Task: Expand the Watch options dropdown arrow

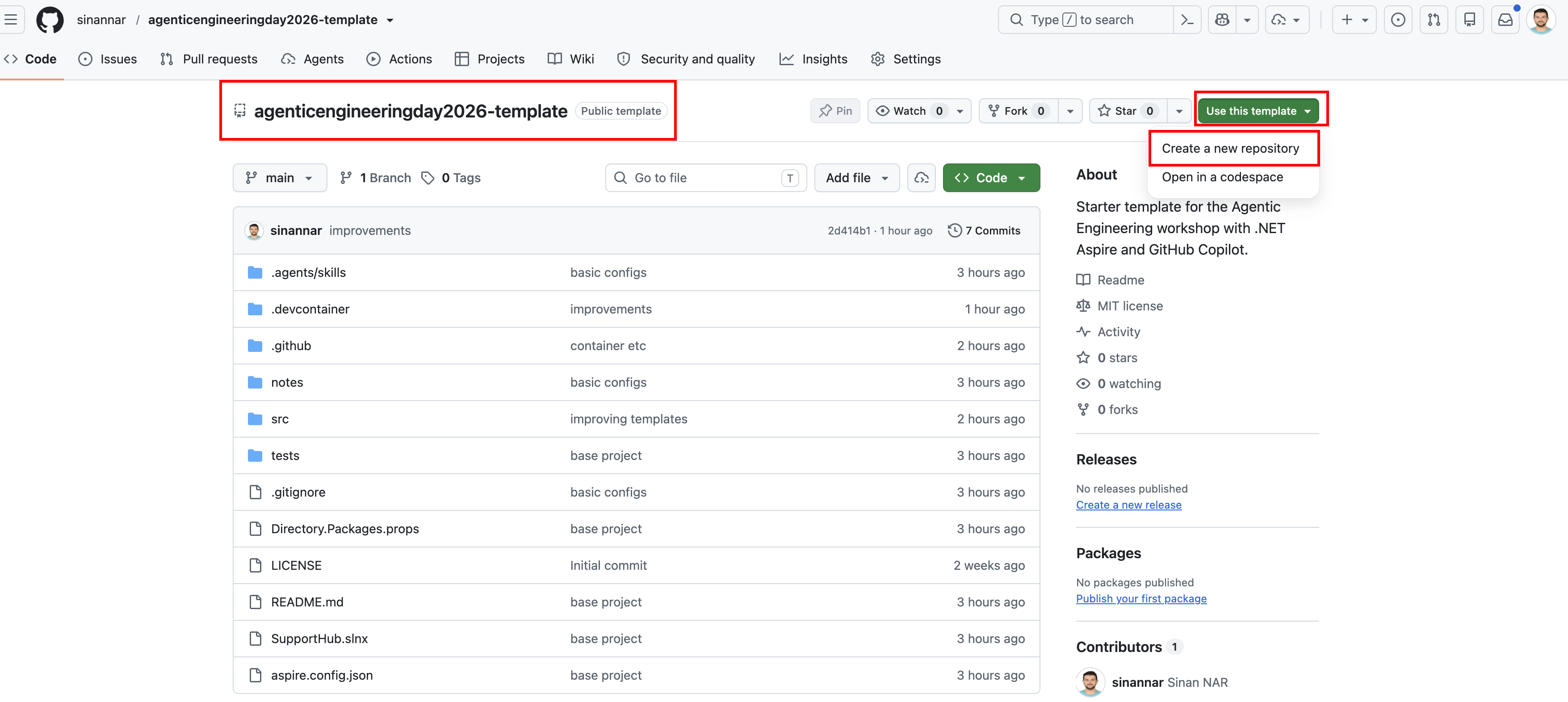Action: pos(960,111)
